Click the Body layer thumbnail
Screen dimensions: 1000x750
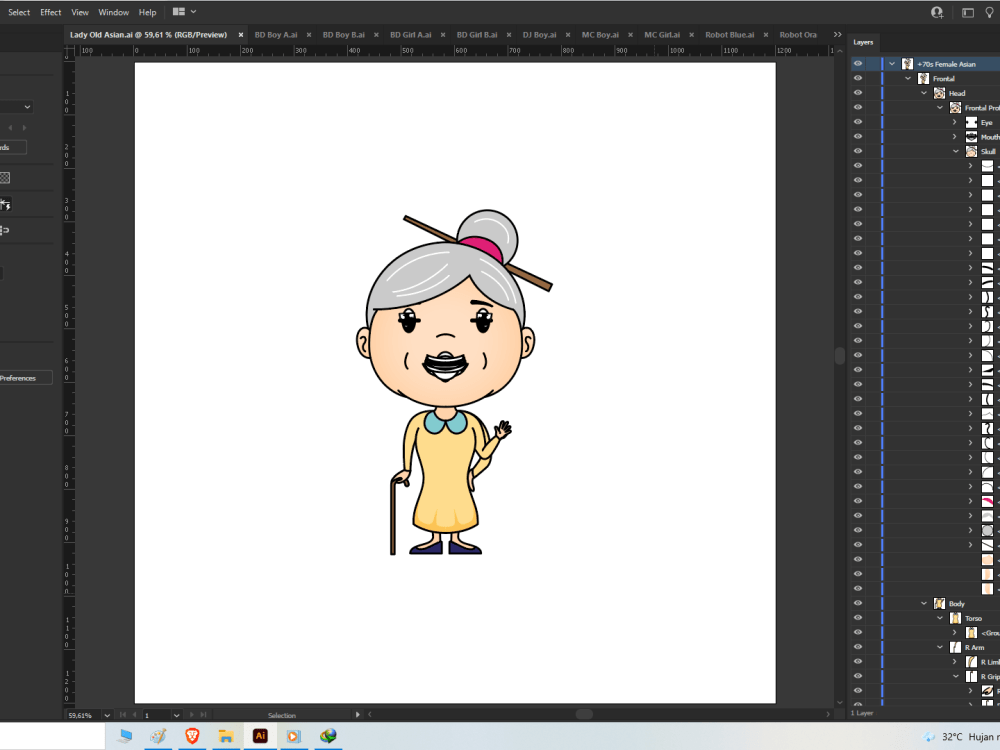click(939, 603)
